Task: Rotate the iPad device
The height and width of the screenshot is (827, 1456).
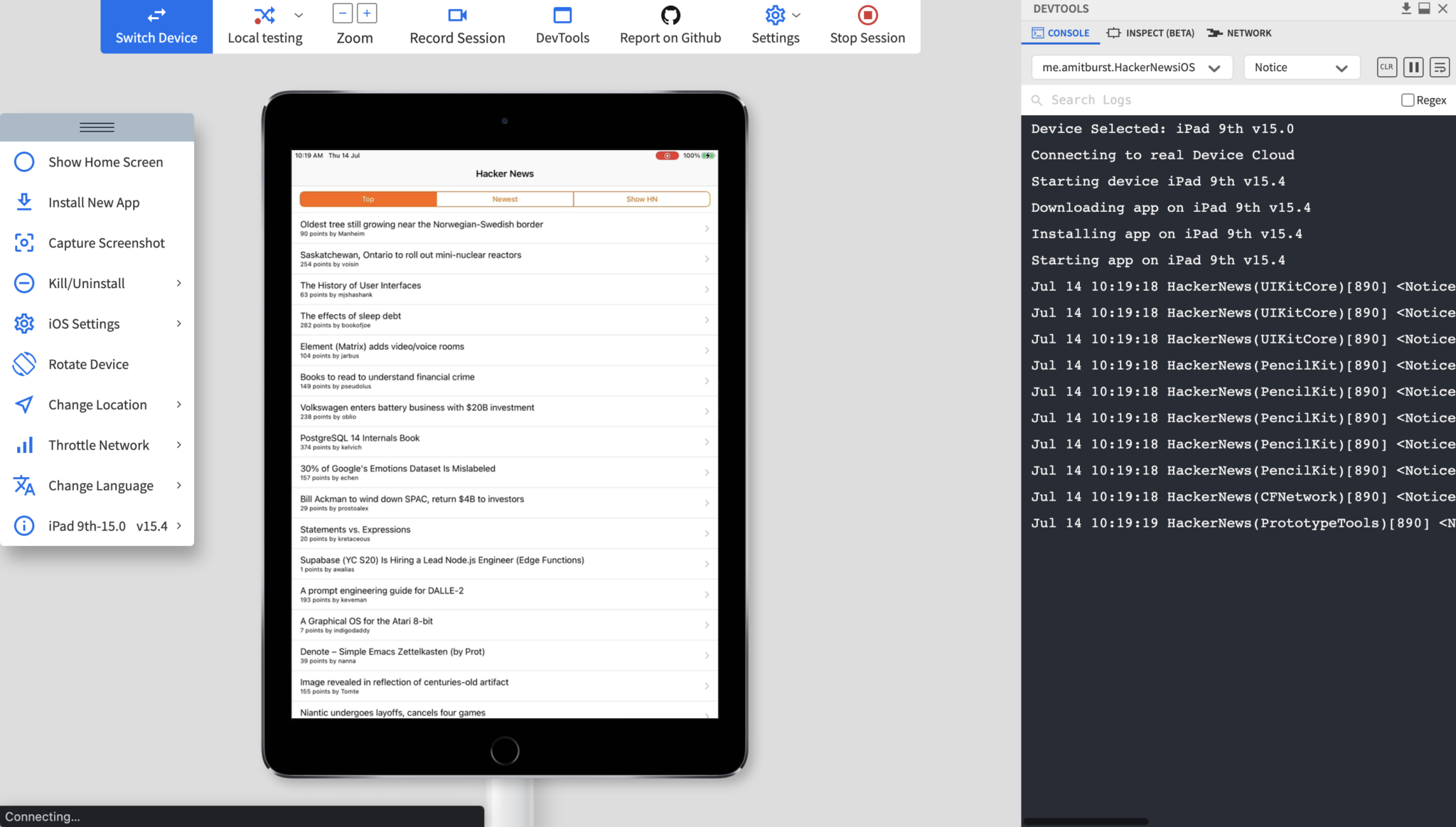Action: point(88,363)
